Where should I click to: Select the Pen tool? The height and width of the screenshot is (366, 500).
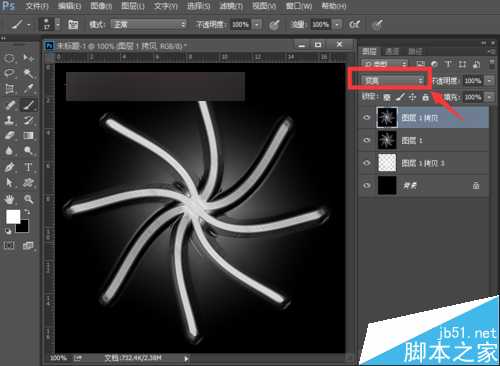(x=9, y=167)
